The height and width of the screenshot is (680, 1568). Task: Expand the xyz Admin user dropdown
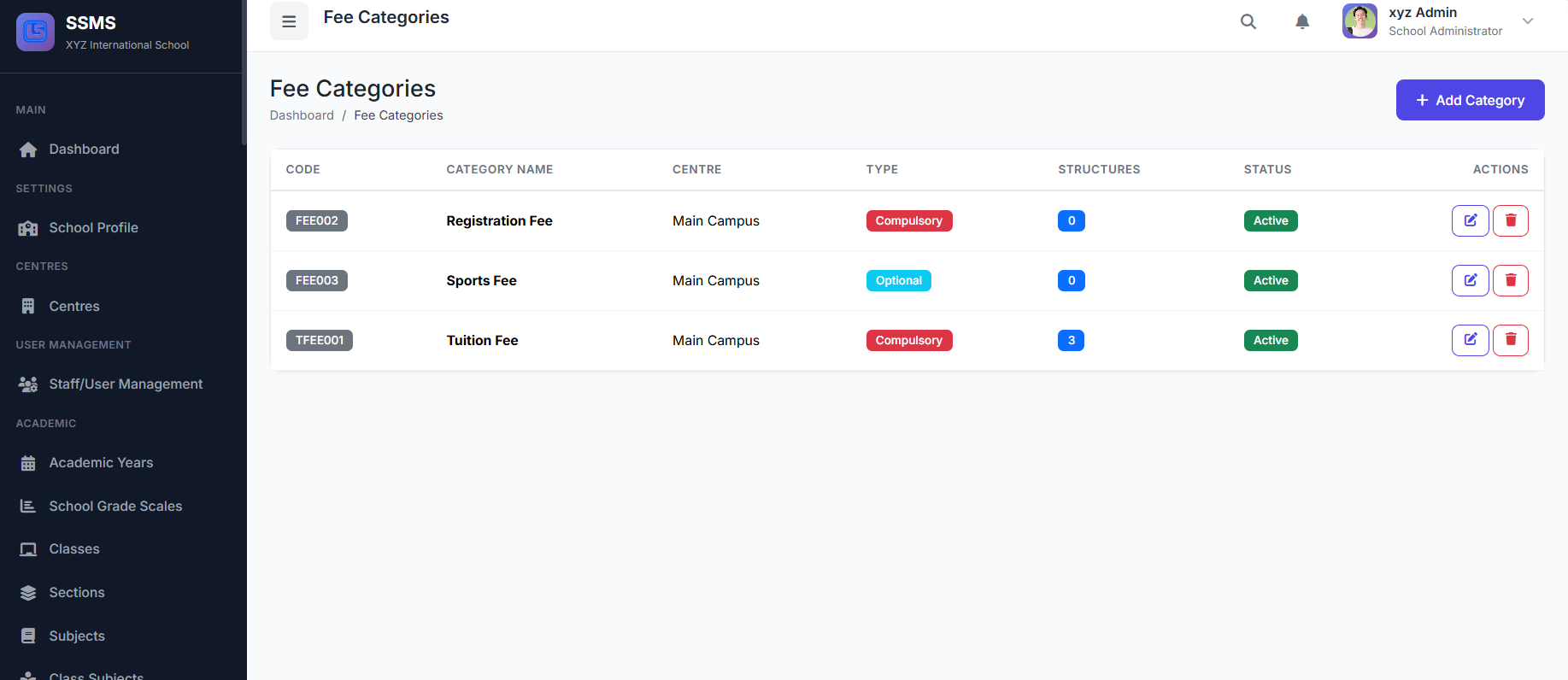1528,21
